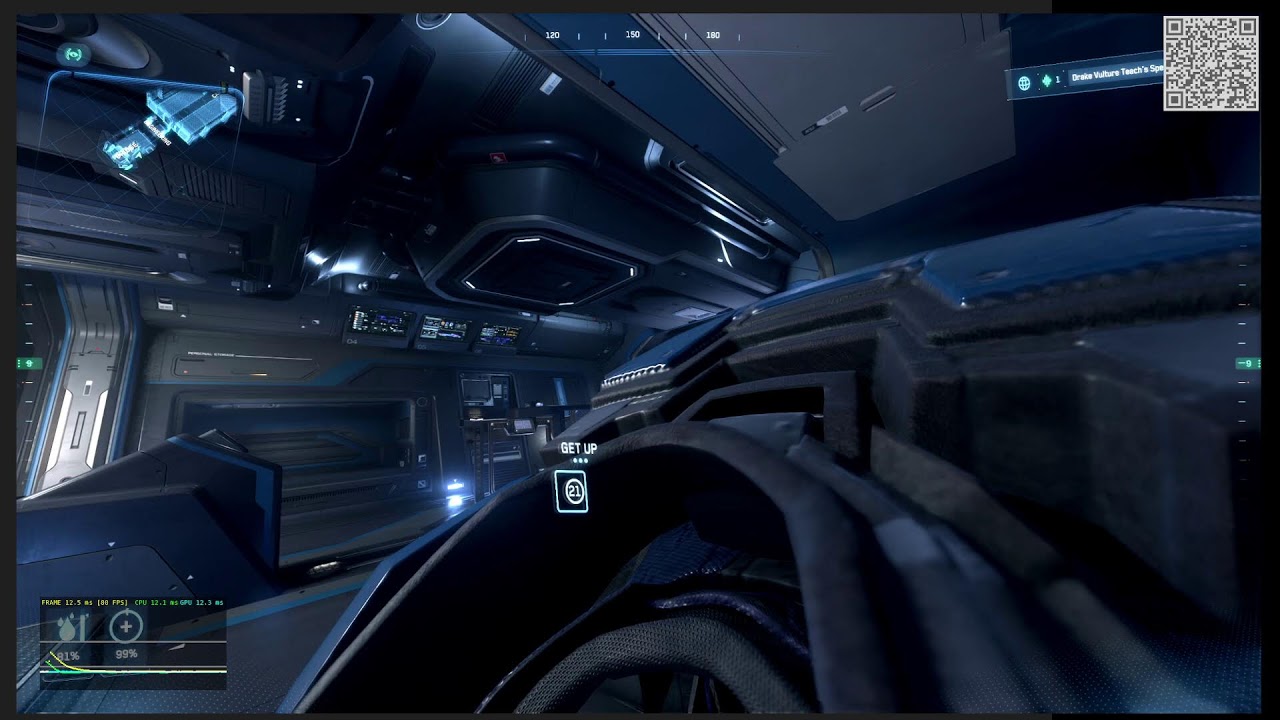1280x720 pixels.
Task: Click the 150 compass heading mark
Action: pos(632,34)
